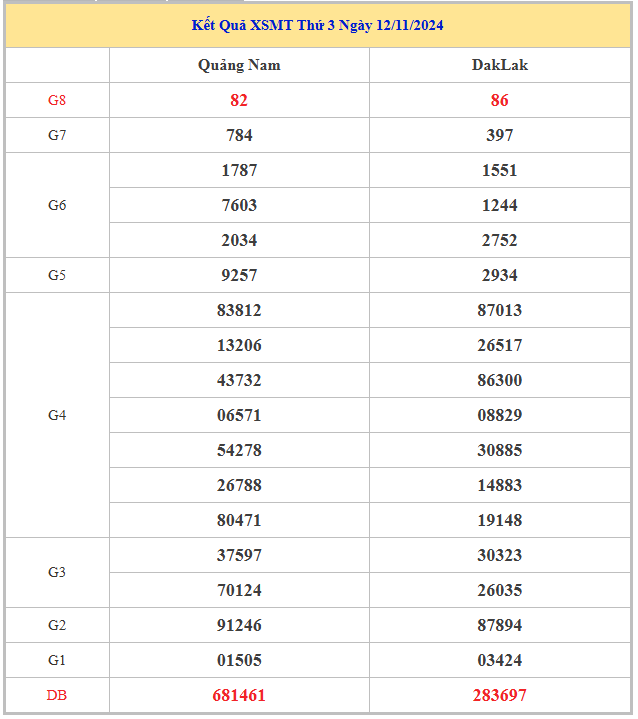Select the G7 row label
Image resolution: width=638 pixels, height=719 pixels.
click(57, 135)
